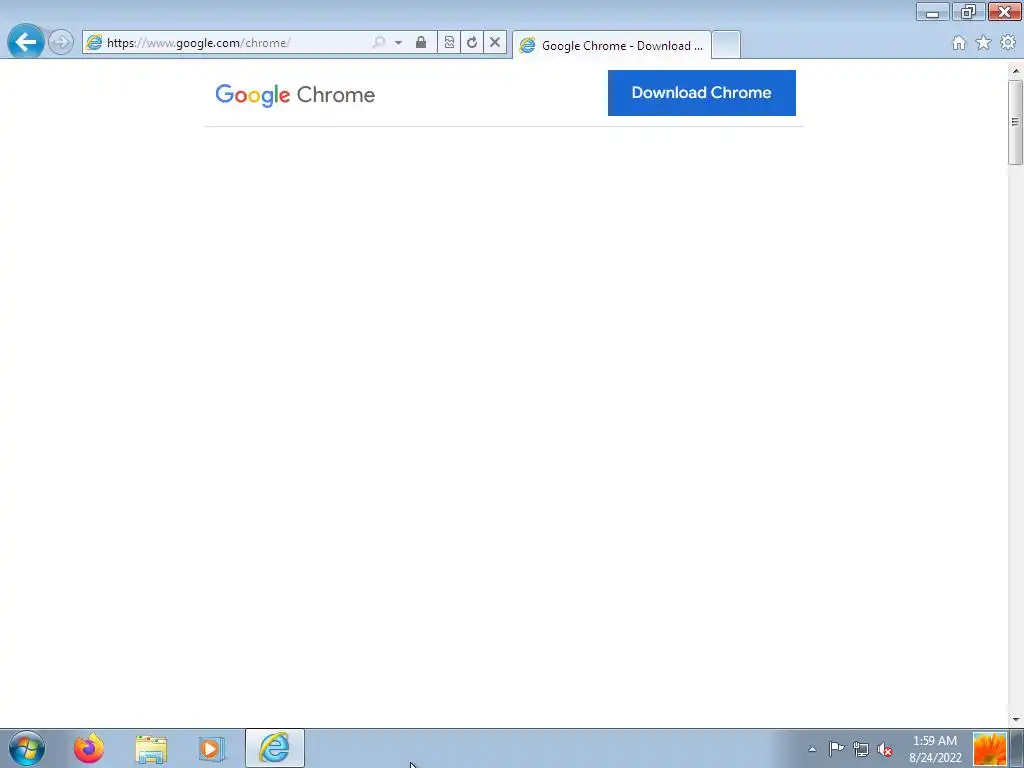This screenshot has height=768, width=1024.
Task: Click the orange flower icon in the tray
Action: point(989,749)
